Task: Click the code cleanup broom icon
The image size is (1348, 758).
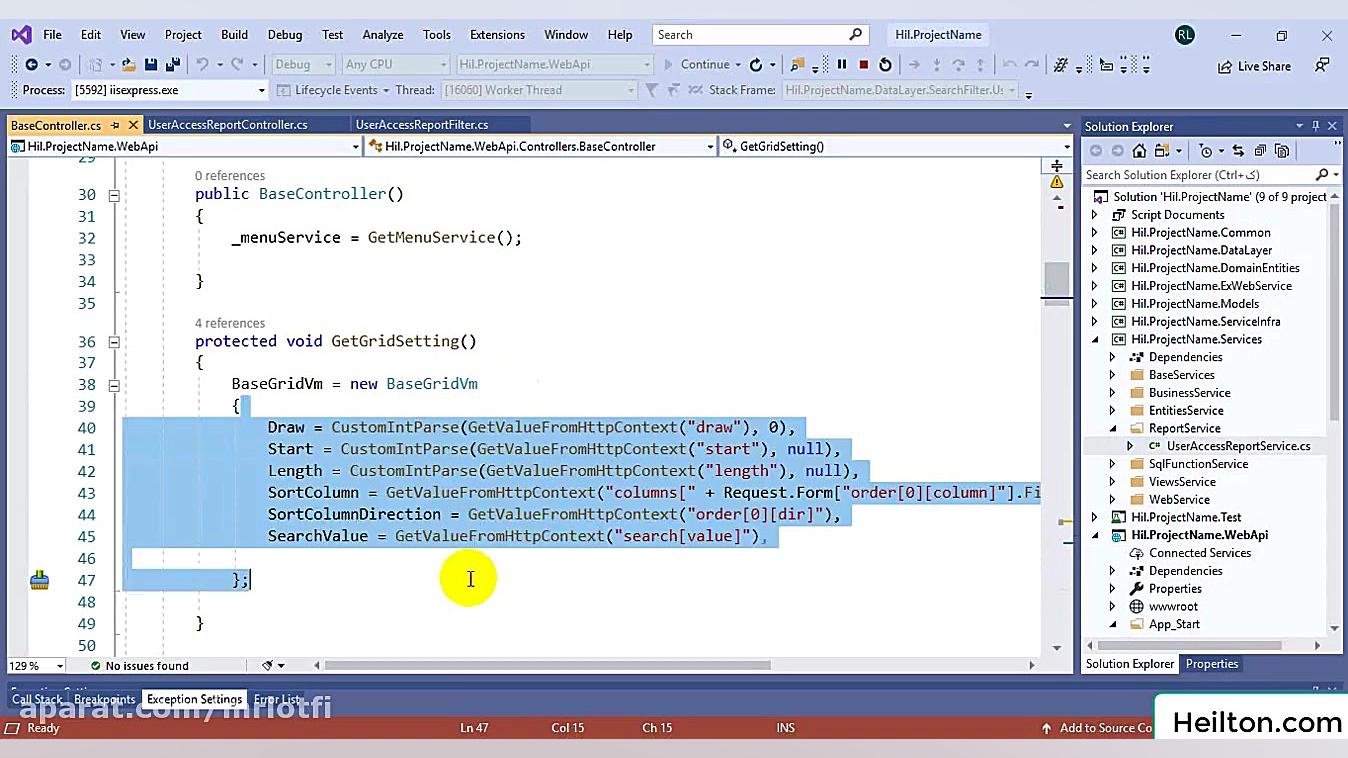Action: pyautogui.click(x=267, y=666)
